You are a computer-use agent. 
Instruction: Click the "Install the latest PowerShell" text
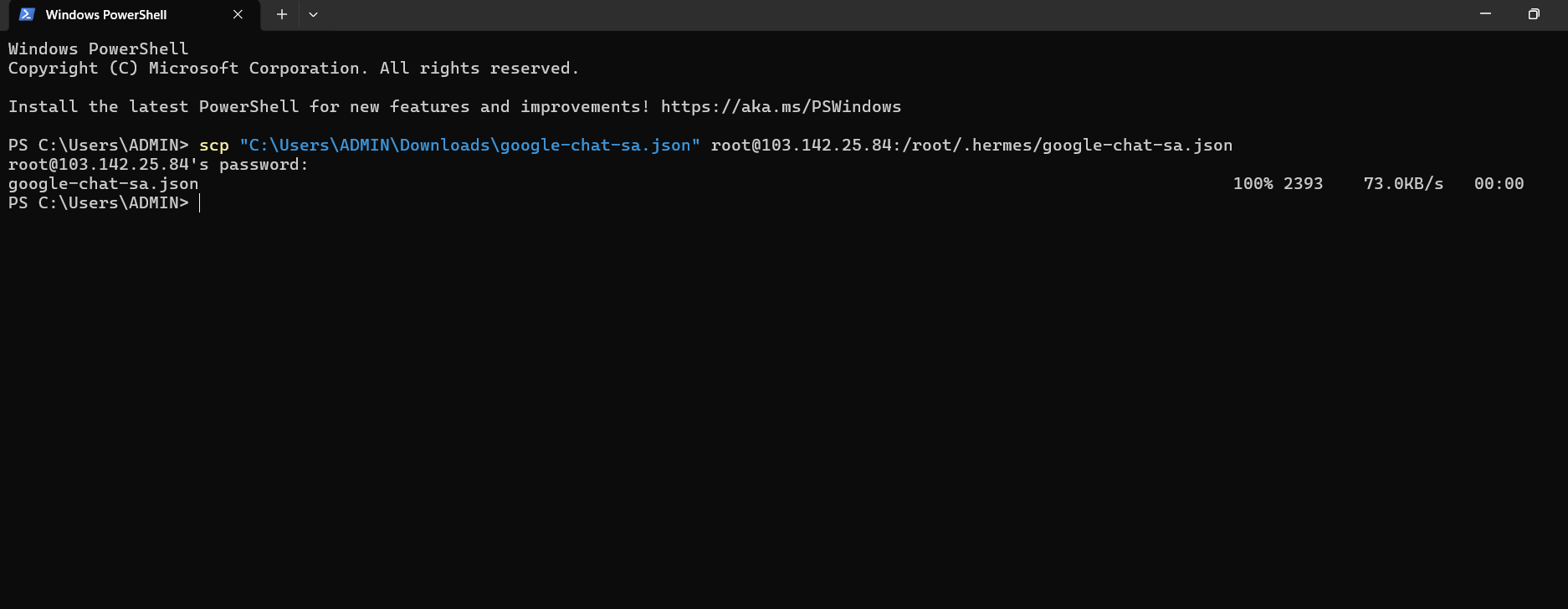(x=153, y=106)
